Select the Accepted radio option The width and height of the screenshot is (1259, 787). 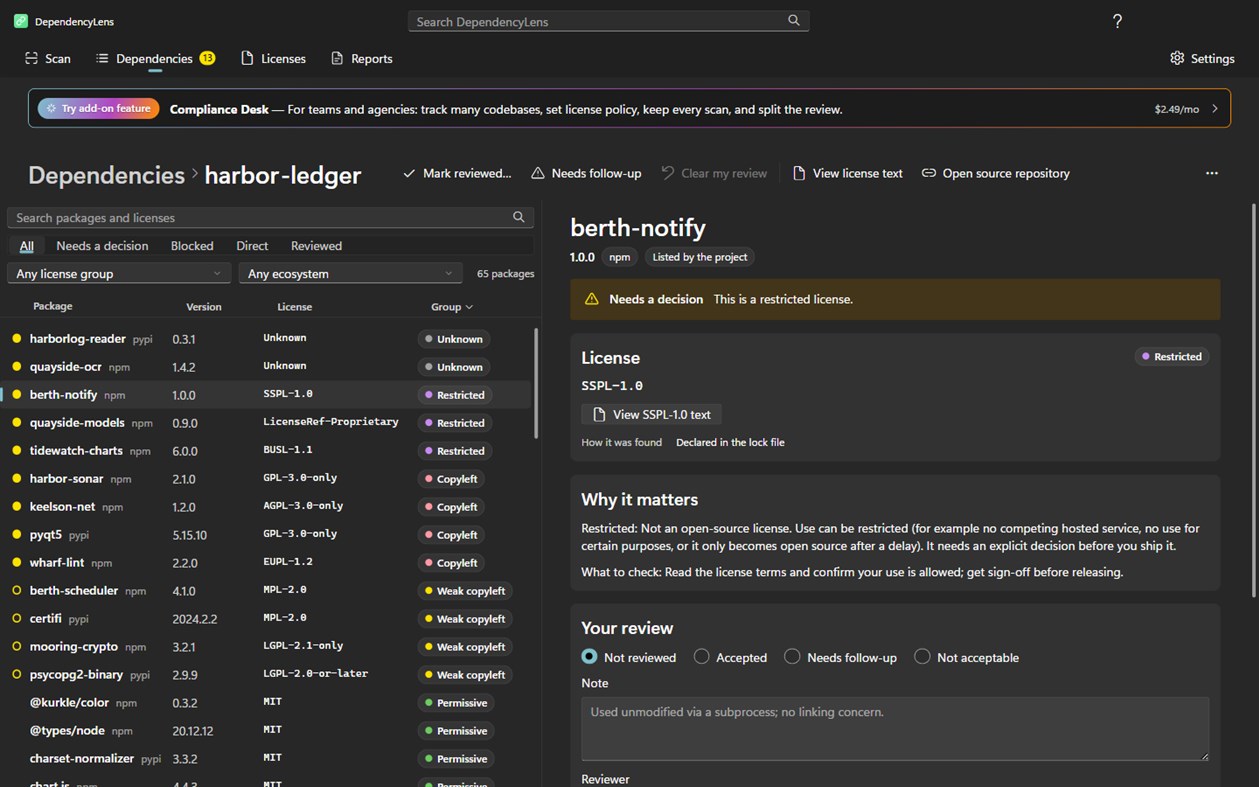pyautogui.click(x=702, y=657)
